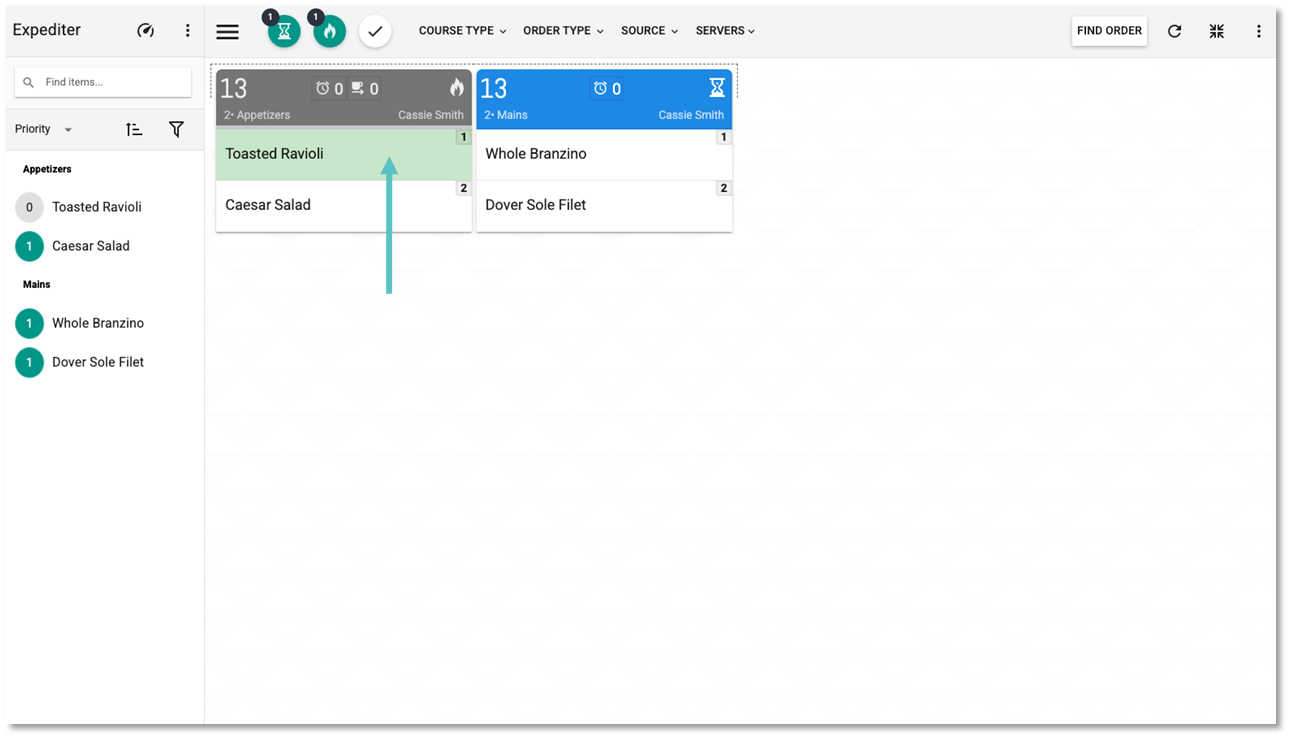Click the Find items search field
The image size is (1290, 738).
[110, 82]
